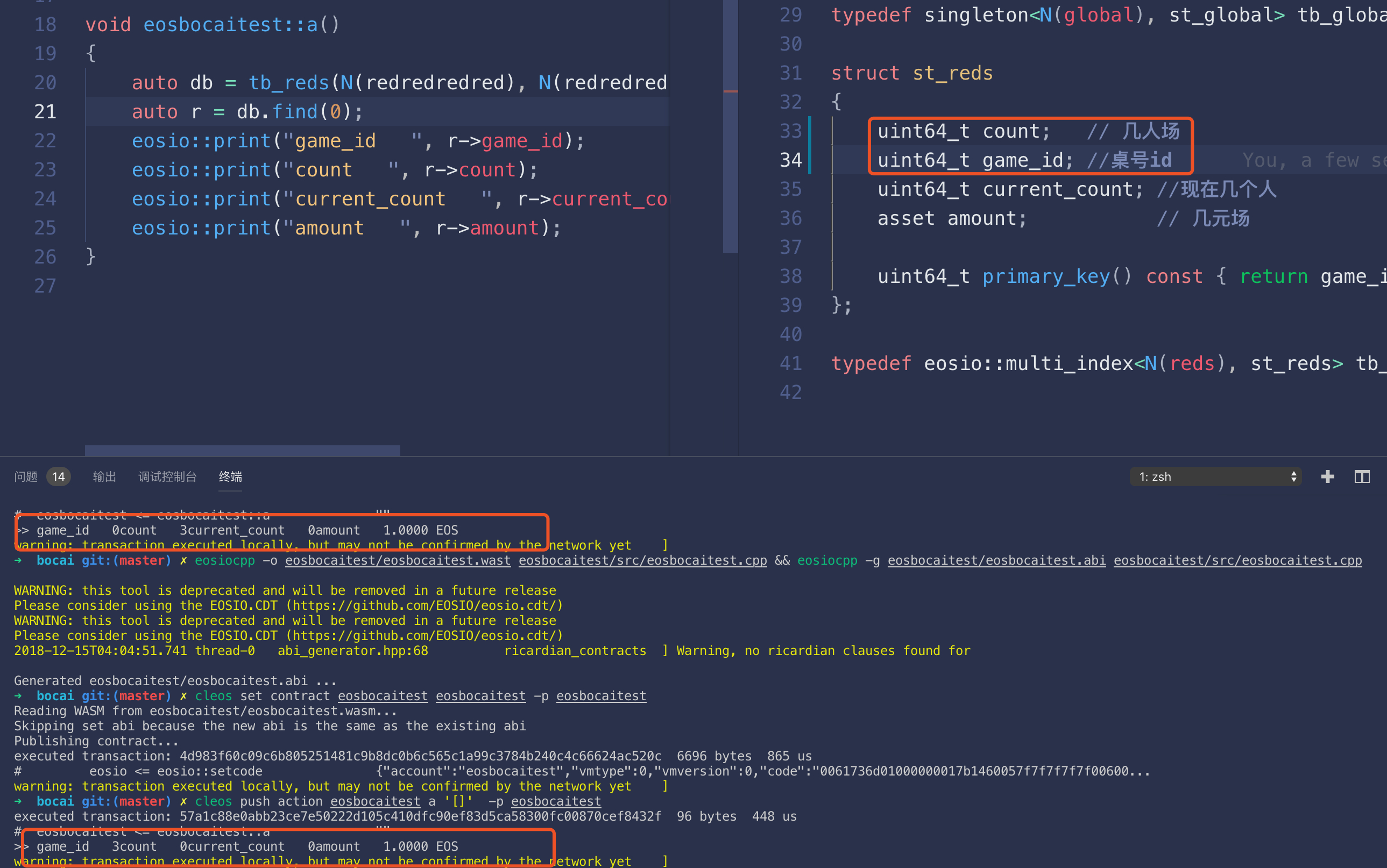Open the '1: zsh' terminal selector
Image resolution: width=1387 pixels, height=868 pixels.
click(x=1215, y=476)
